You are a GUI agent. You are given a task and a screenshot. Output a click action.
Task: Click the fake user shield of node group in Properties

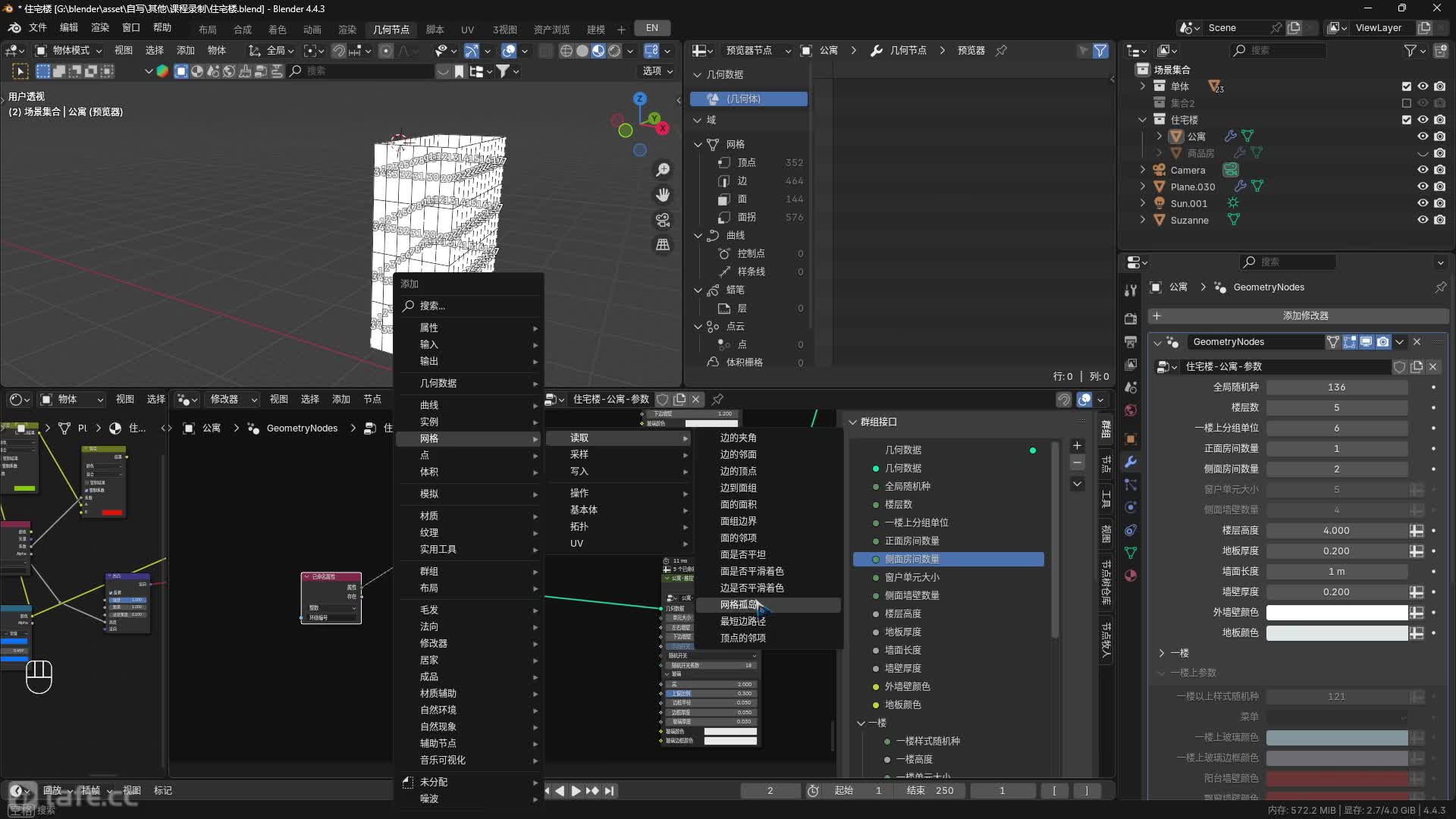(x=1400, y=367)
